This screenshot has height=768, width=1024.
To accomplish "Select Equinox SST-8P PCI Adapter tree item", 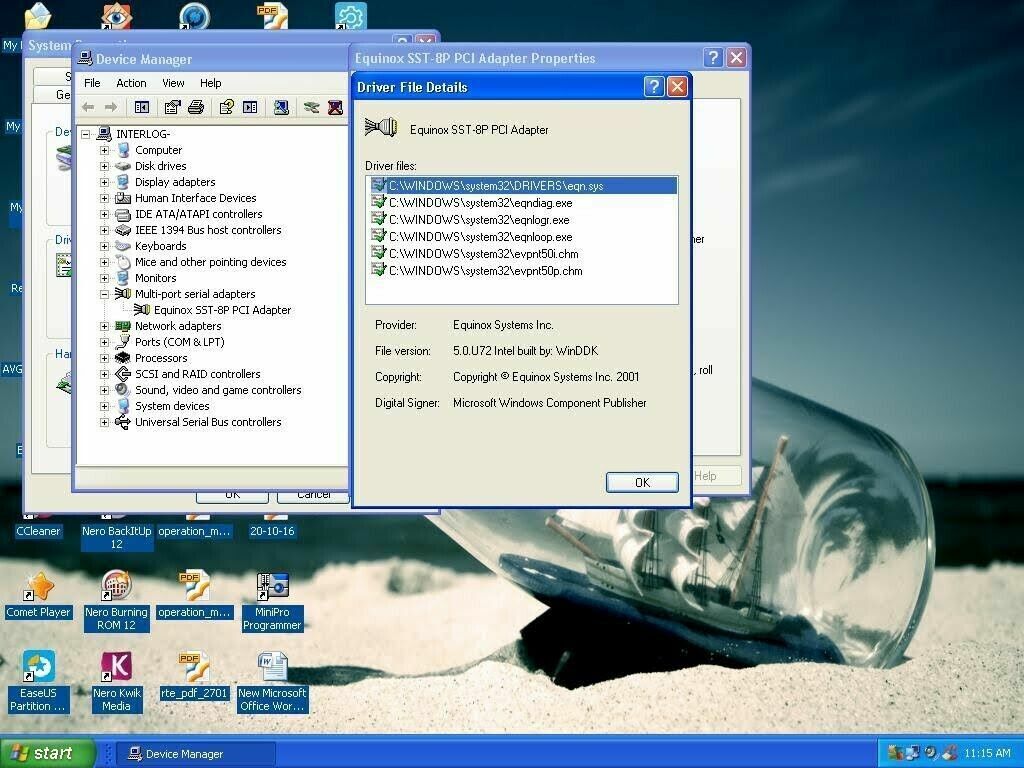I will pyautogui.click(x=222, y=310).
